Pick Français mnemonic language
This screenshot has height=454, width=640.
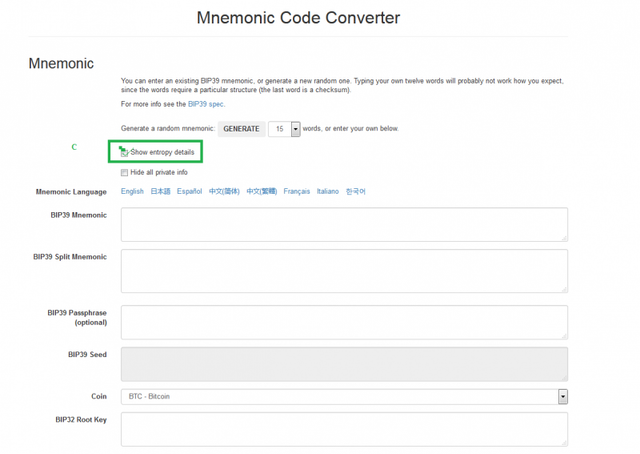click(297, 191)
